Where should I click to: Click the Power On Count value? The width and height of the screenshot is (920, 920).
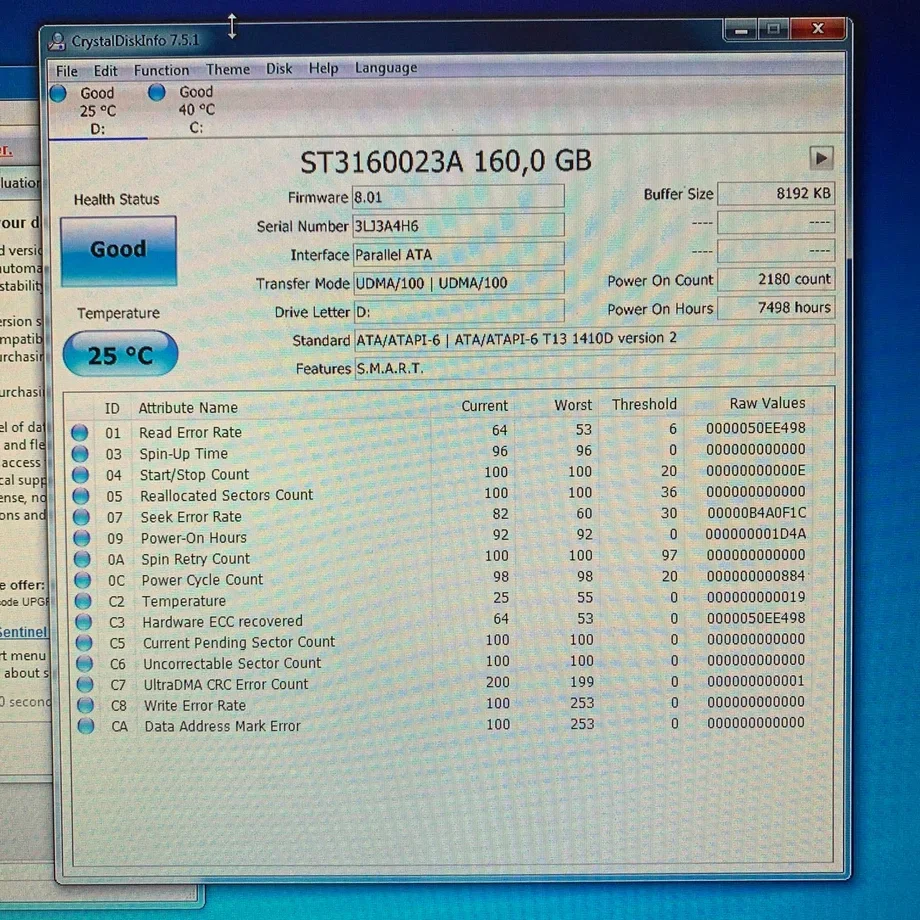pyautogui.click(x=776, y=279)
